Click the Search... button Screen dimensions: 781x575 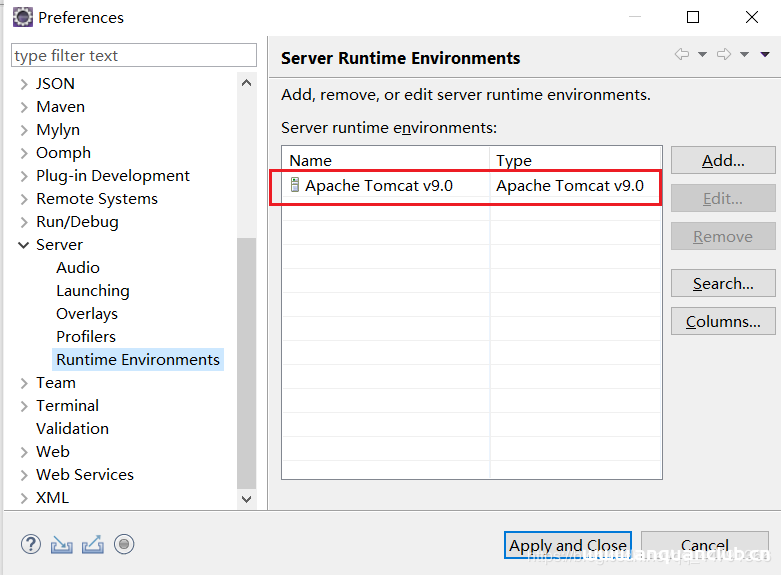723,284
